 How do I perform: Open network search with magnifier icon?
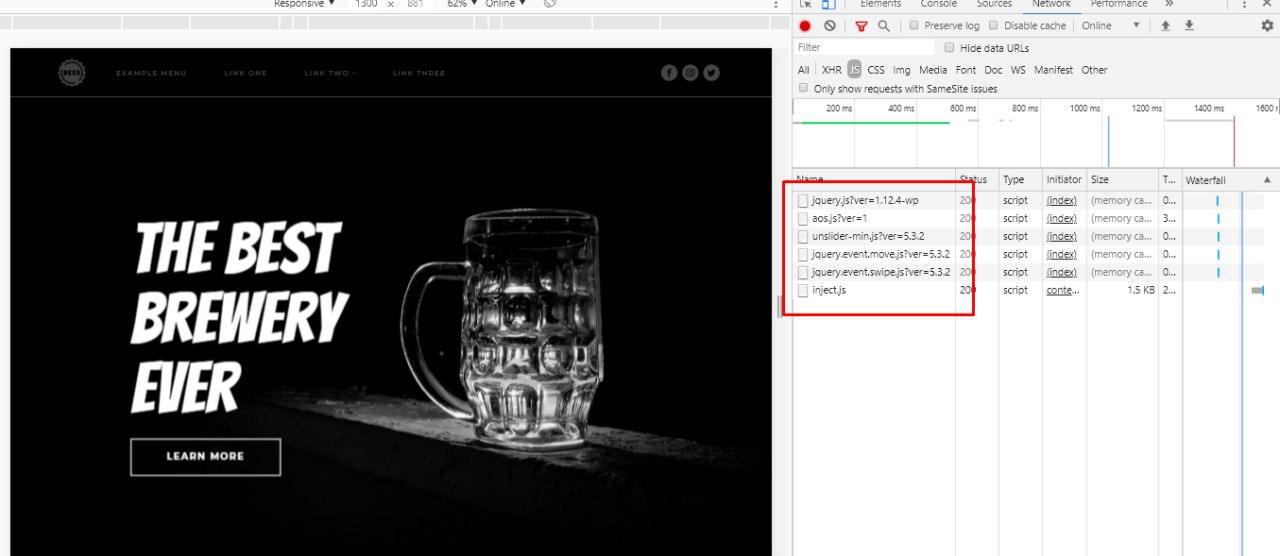click(884, 26)
